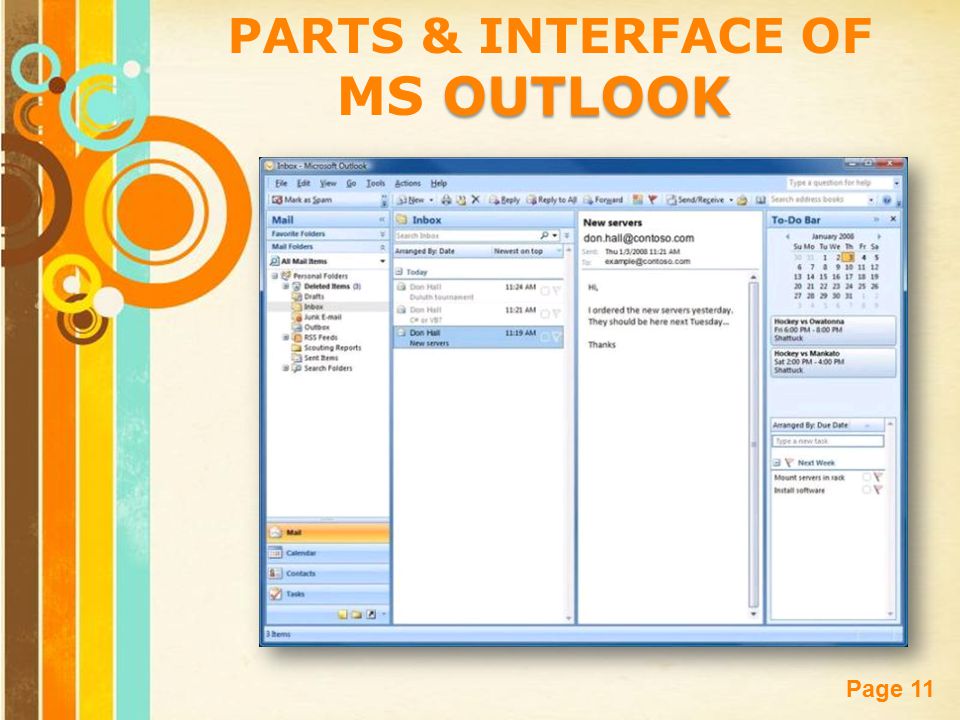The width and height of the screenshot is (960, 720).
Task: Click the Search Inbox magnifier icon
Action: (544, 235)
